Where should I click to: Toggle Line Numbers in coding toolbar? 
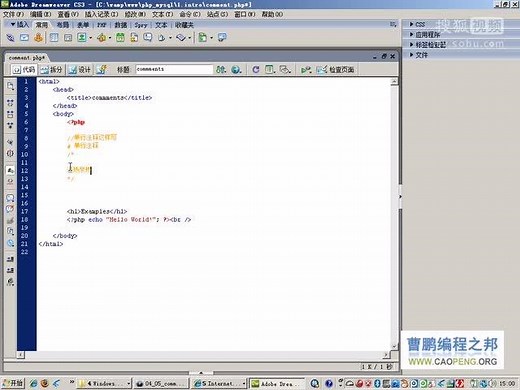tap(10, 170)
